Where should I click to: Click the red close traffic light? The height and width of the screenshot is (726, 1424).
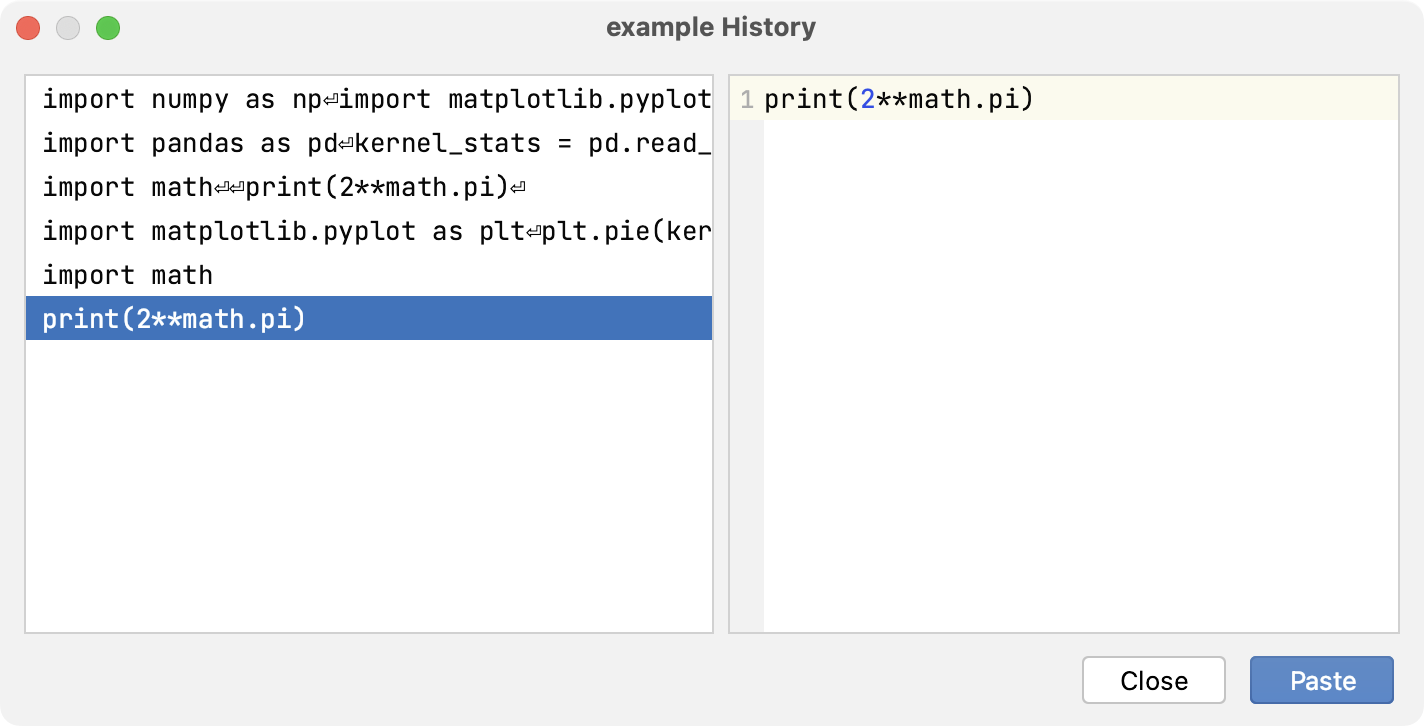(x=28, y=27)
